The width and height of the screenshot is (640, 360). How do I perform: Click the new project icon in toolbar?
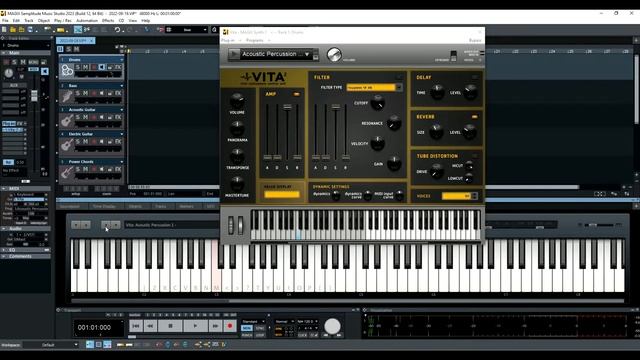(x=4, y=29)
